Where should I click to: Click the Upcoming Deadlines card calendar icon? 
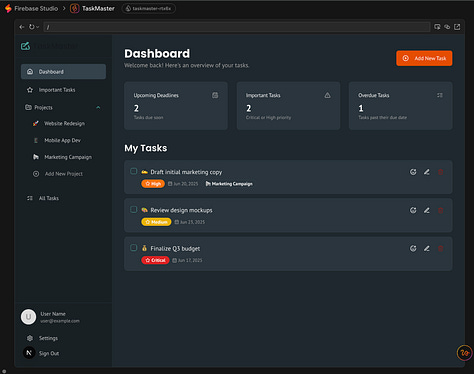pyautogui.click(x=215, y=95)
